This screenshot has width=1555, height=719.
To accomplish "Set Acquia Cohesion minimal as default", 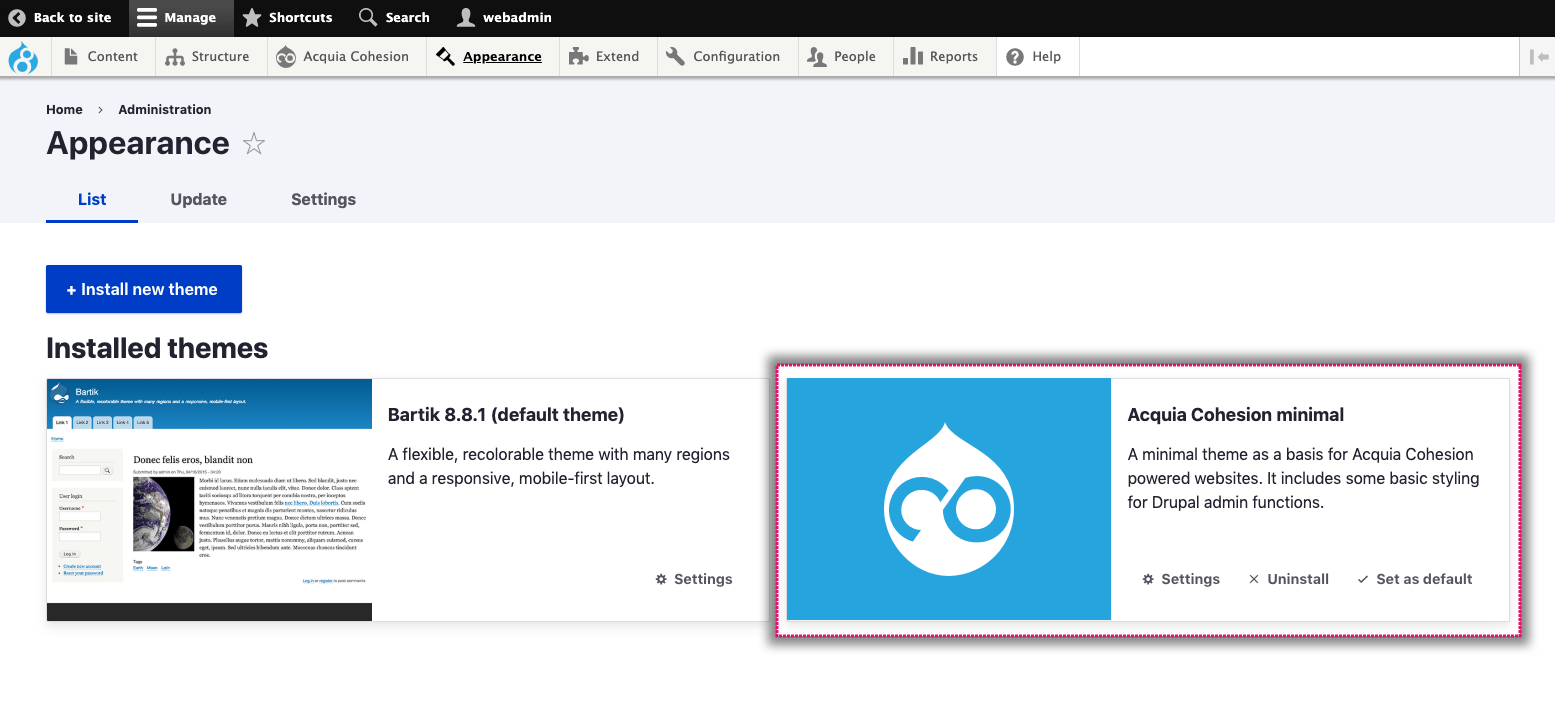I will click(x=1415, y=579).
